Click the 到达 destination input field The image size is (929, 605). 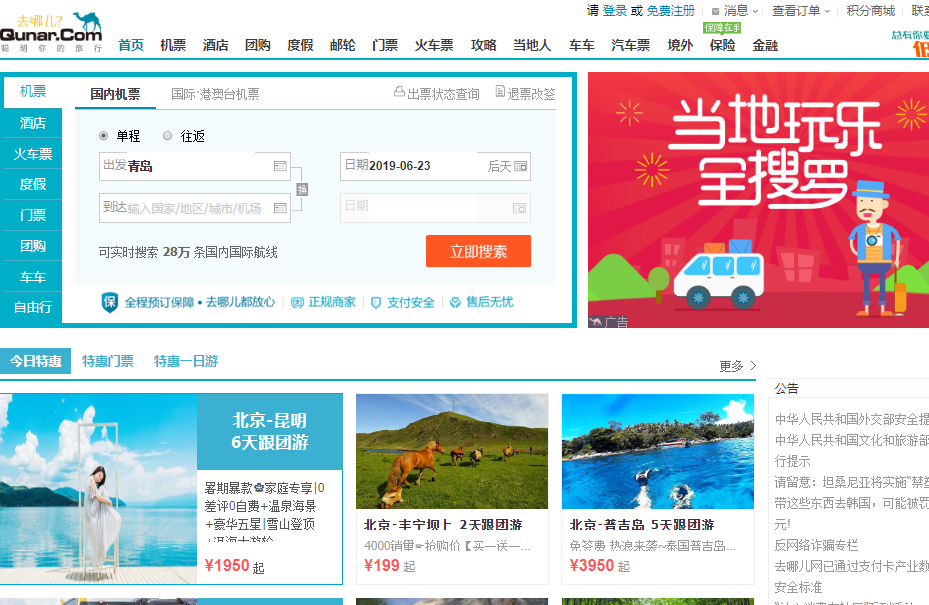(194, 208)
